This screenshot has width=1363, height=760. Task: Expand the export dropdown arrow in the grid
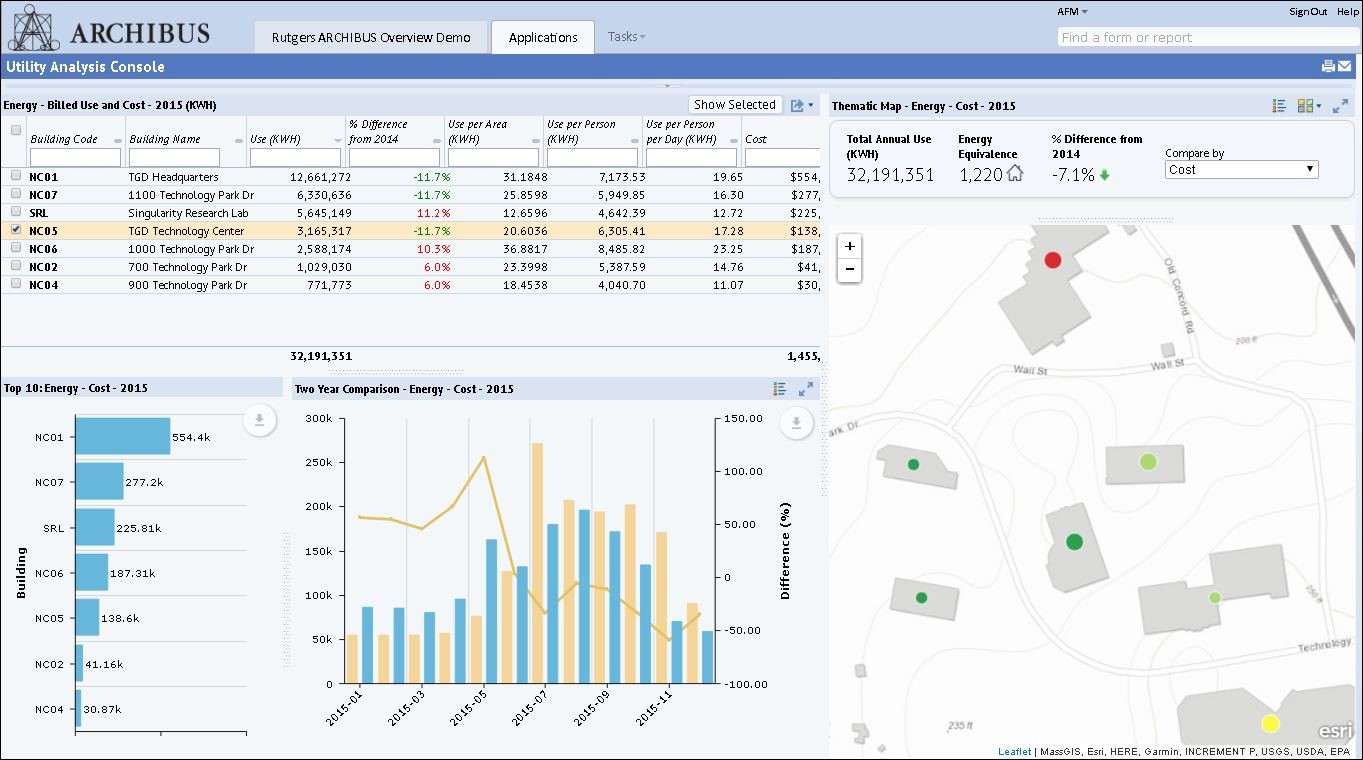click(x=811, y=105)
